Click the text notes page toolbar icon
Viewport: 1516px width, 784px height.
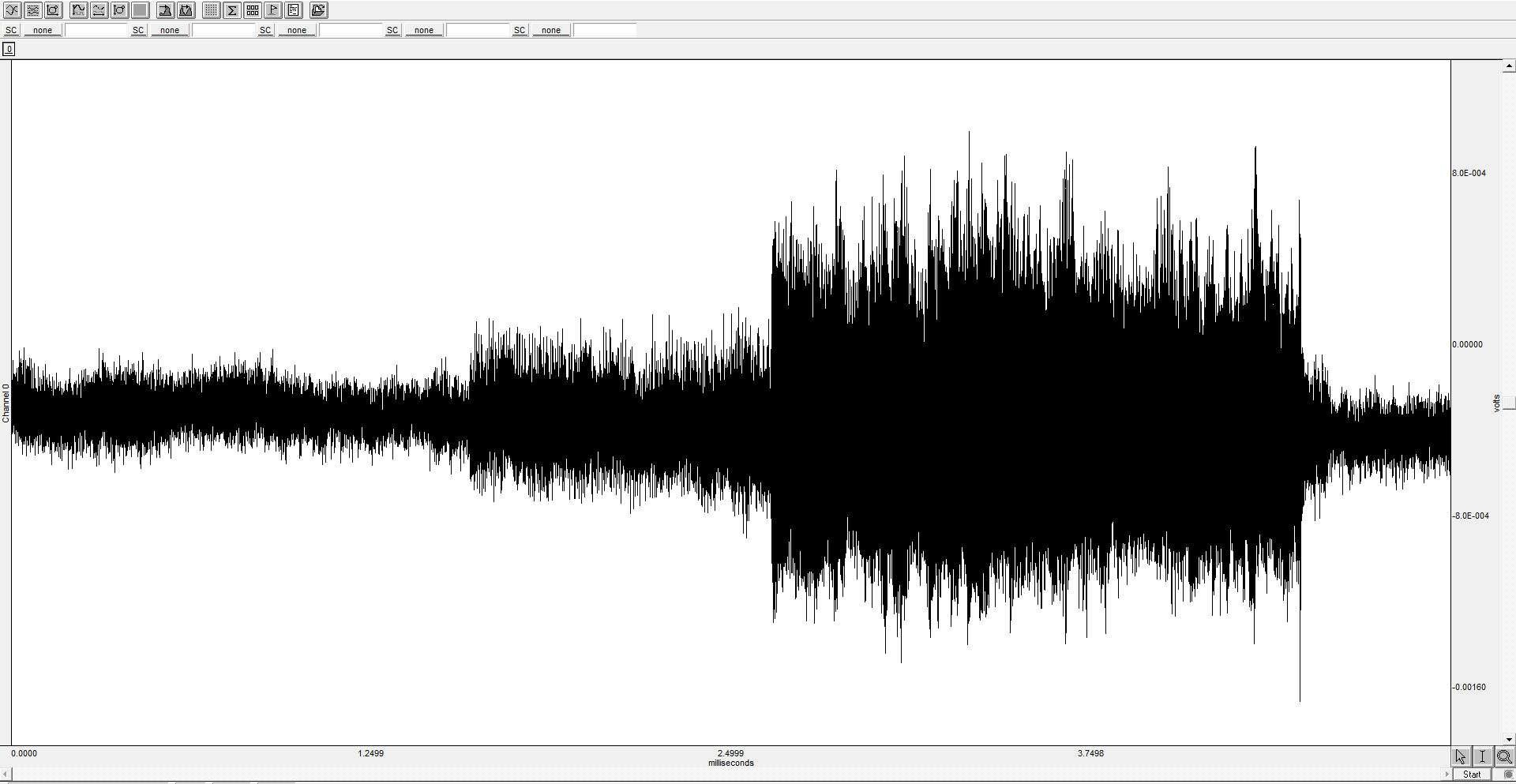pos(294,10)
